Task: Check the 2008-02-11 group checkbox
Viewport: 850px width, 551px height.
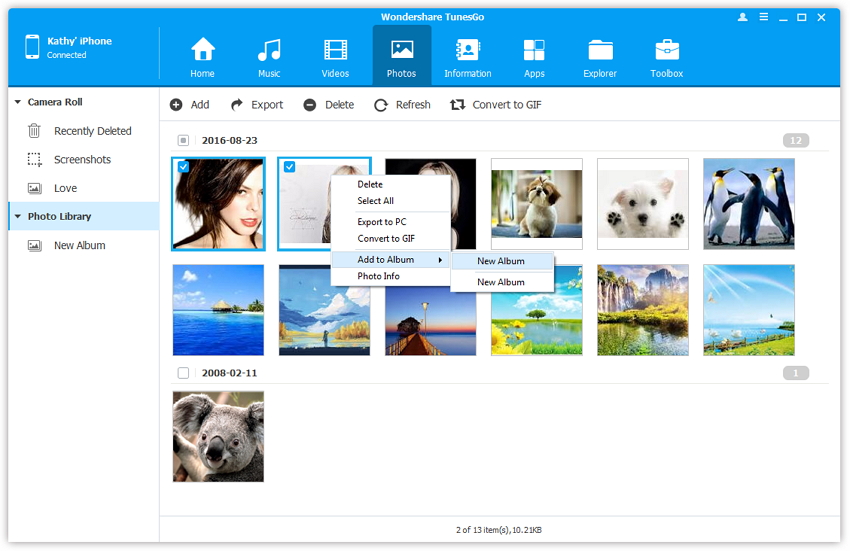Action: pyautogui.click(x=183, y=373)
